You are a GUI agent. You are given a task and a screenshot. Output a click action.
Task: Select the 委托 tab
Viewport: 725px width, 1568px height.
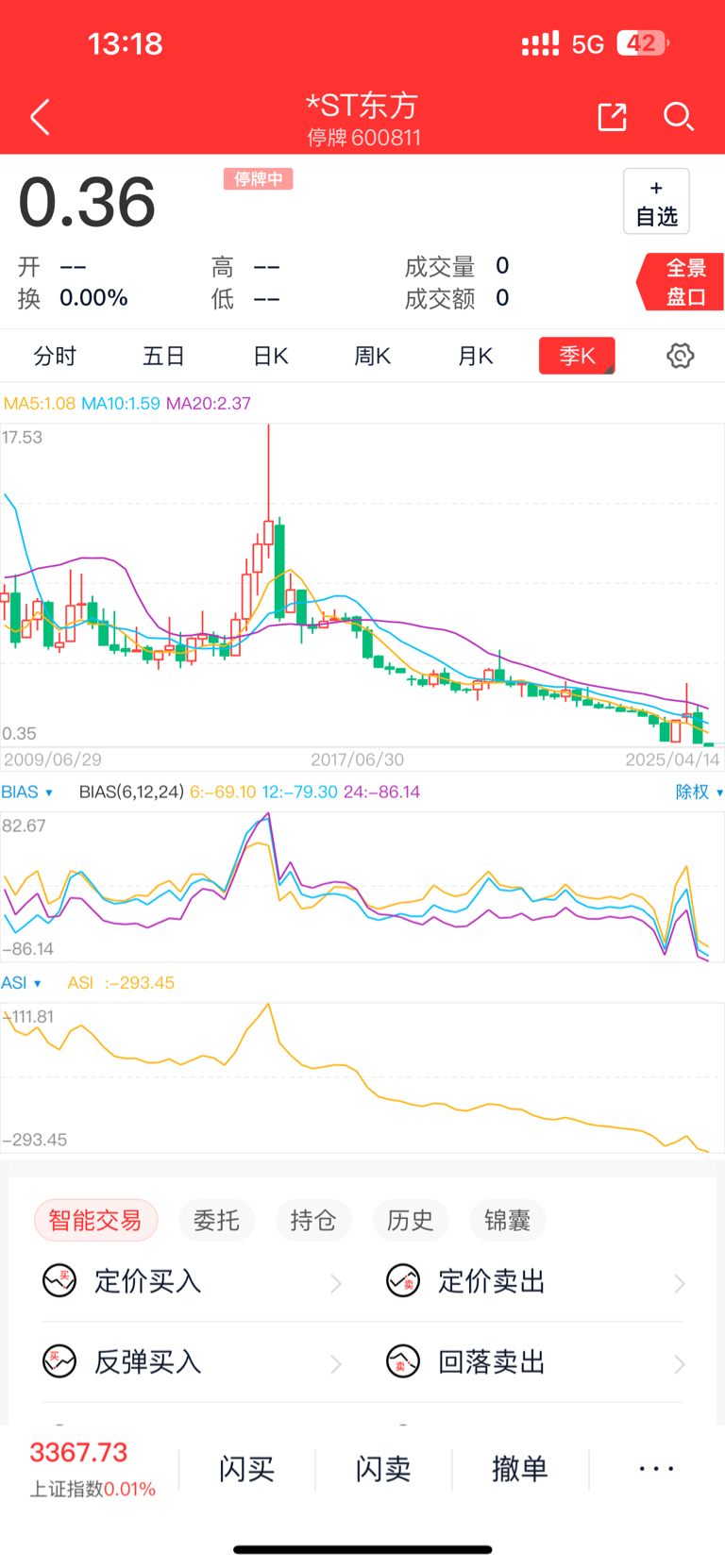click(216, 1220)
